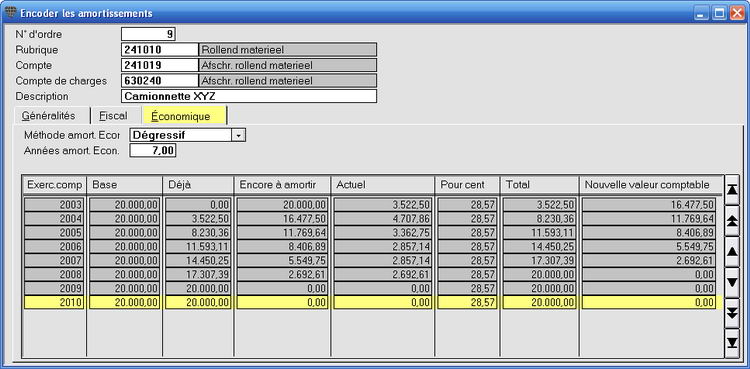The image size is (750, 369).
Task: Click Compte de charges field 630240
Action: point(160,80)
